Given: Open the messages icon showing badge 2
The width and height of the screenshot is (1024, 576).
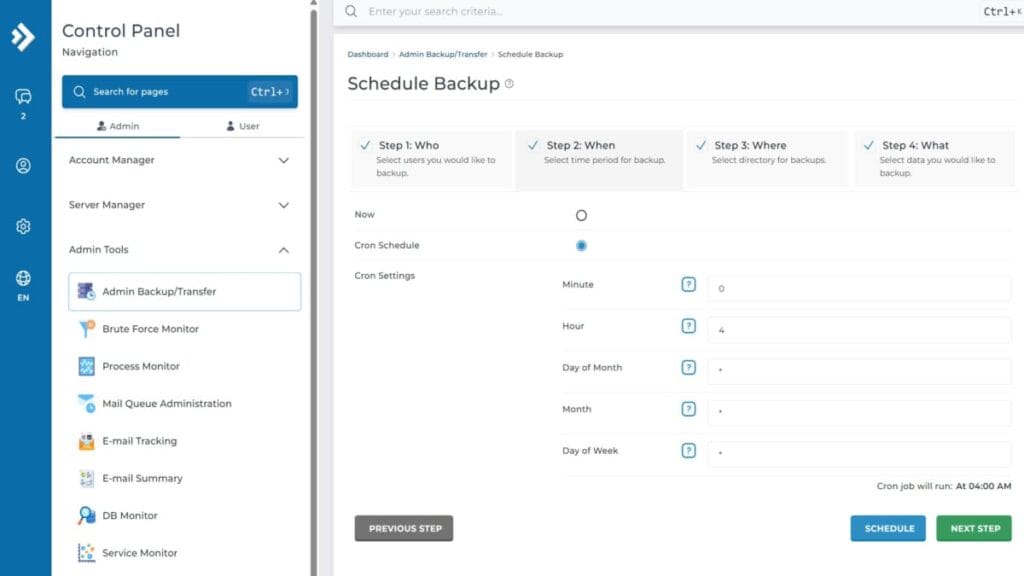Looking at the screenshot, I should tap(23, 95).
